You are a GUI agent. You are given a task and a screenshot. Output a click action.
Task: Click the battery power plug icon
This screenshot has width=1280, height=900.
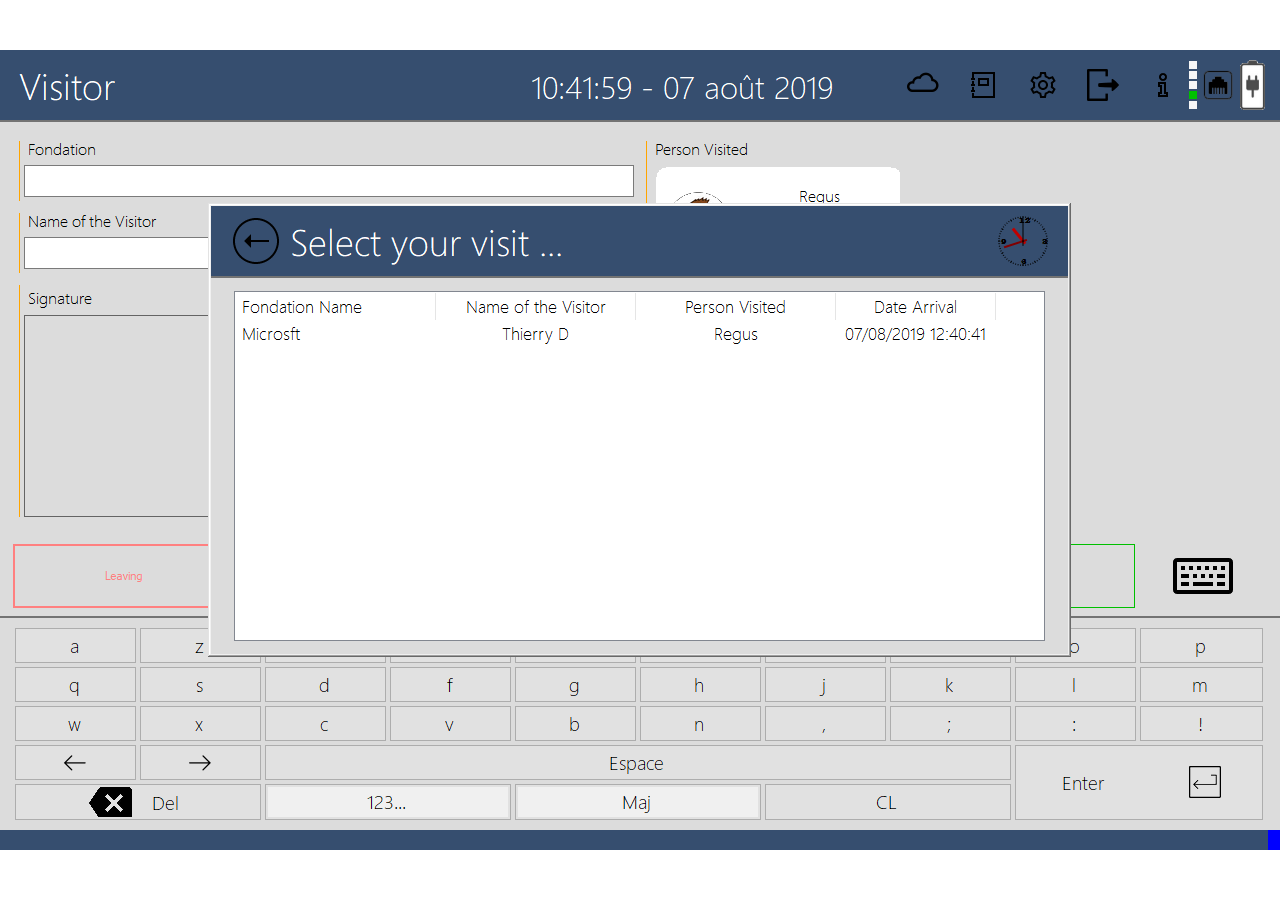click(x=1252, y=85)
